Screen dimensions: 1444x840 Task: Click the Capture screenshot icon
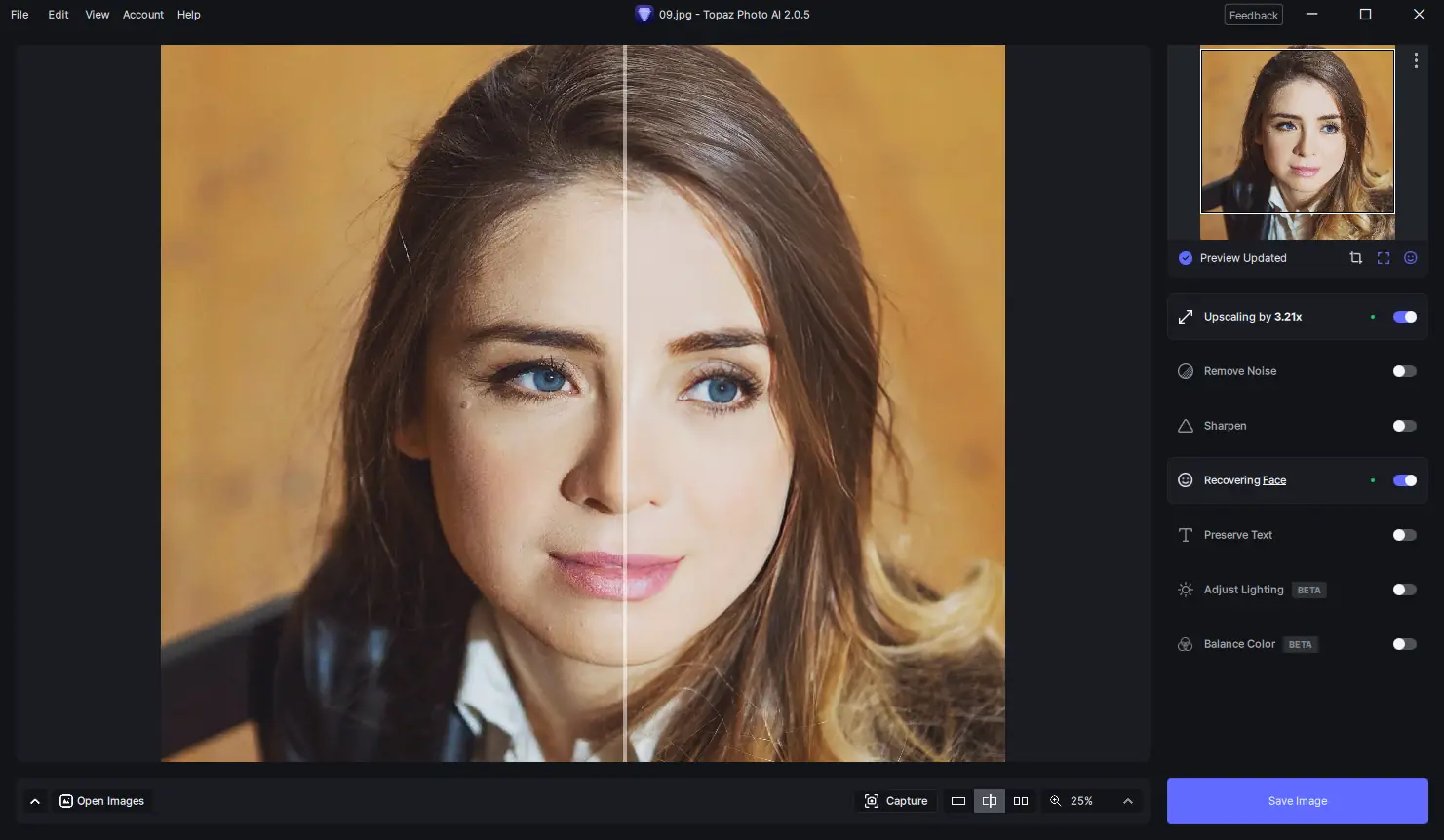pos(895,800)
